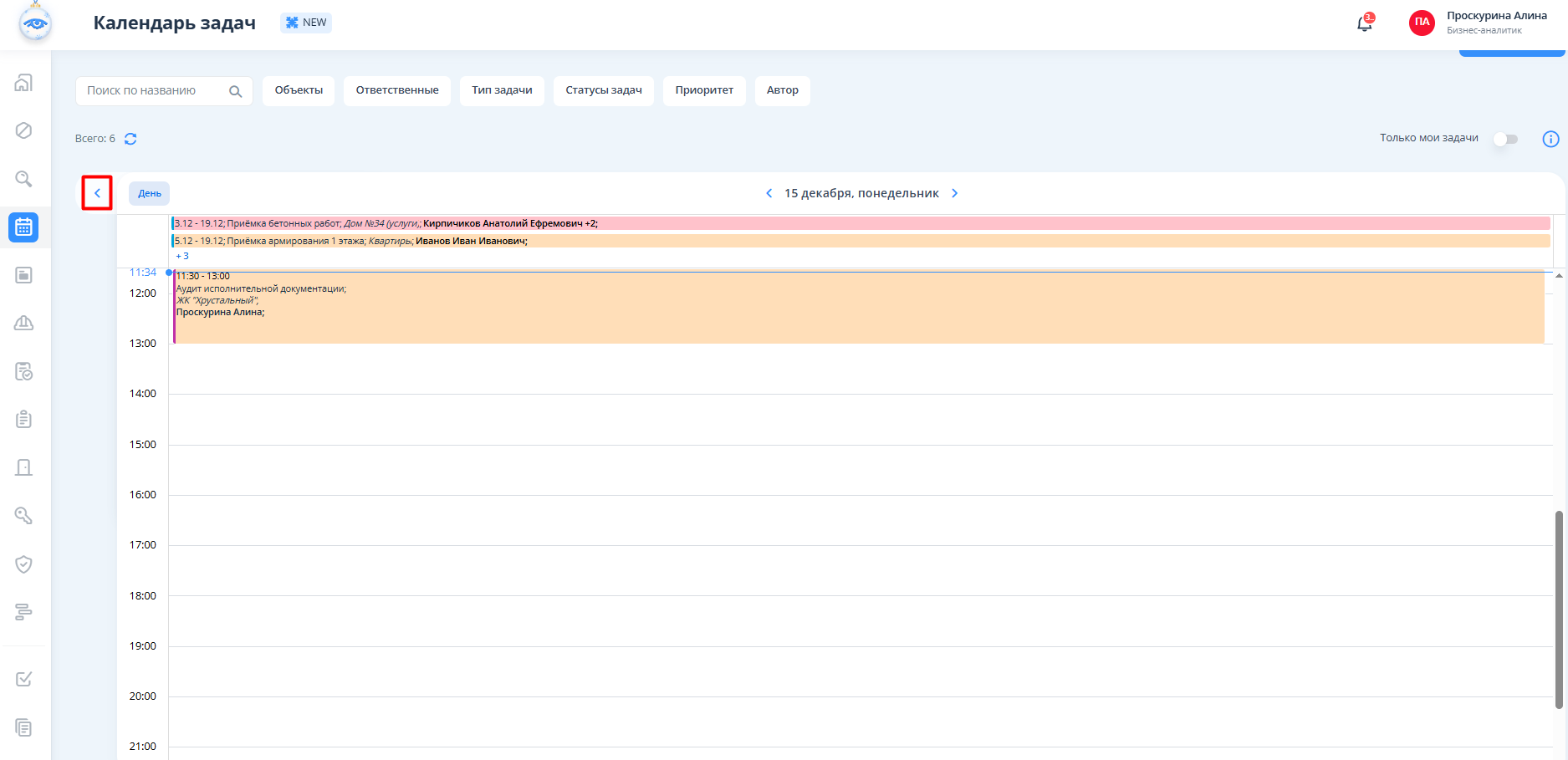Click the Поиск по названию search field
Screen dimensions: 1568x760
click(153, 90)
